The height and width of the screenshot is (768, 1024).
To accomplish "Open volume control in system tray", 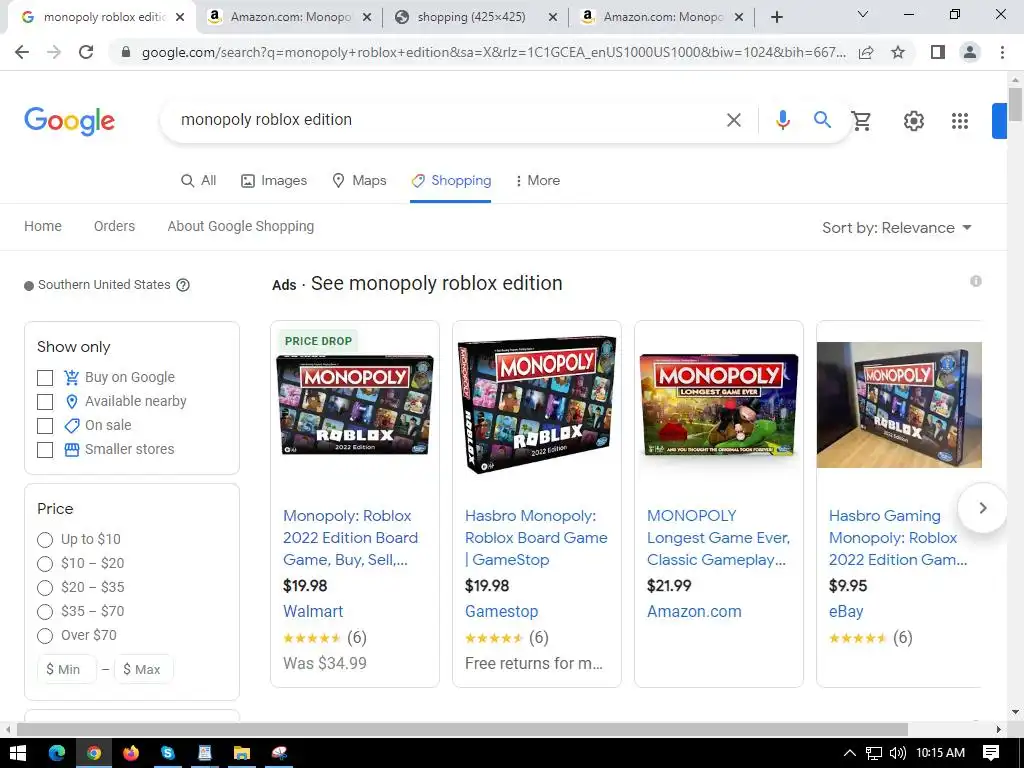I will point(897,753).
